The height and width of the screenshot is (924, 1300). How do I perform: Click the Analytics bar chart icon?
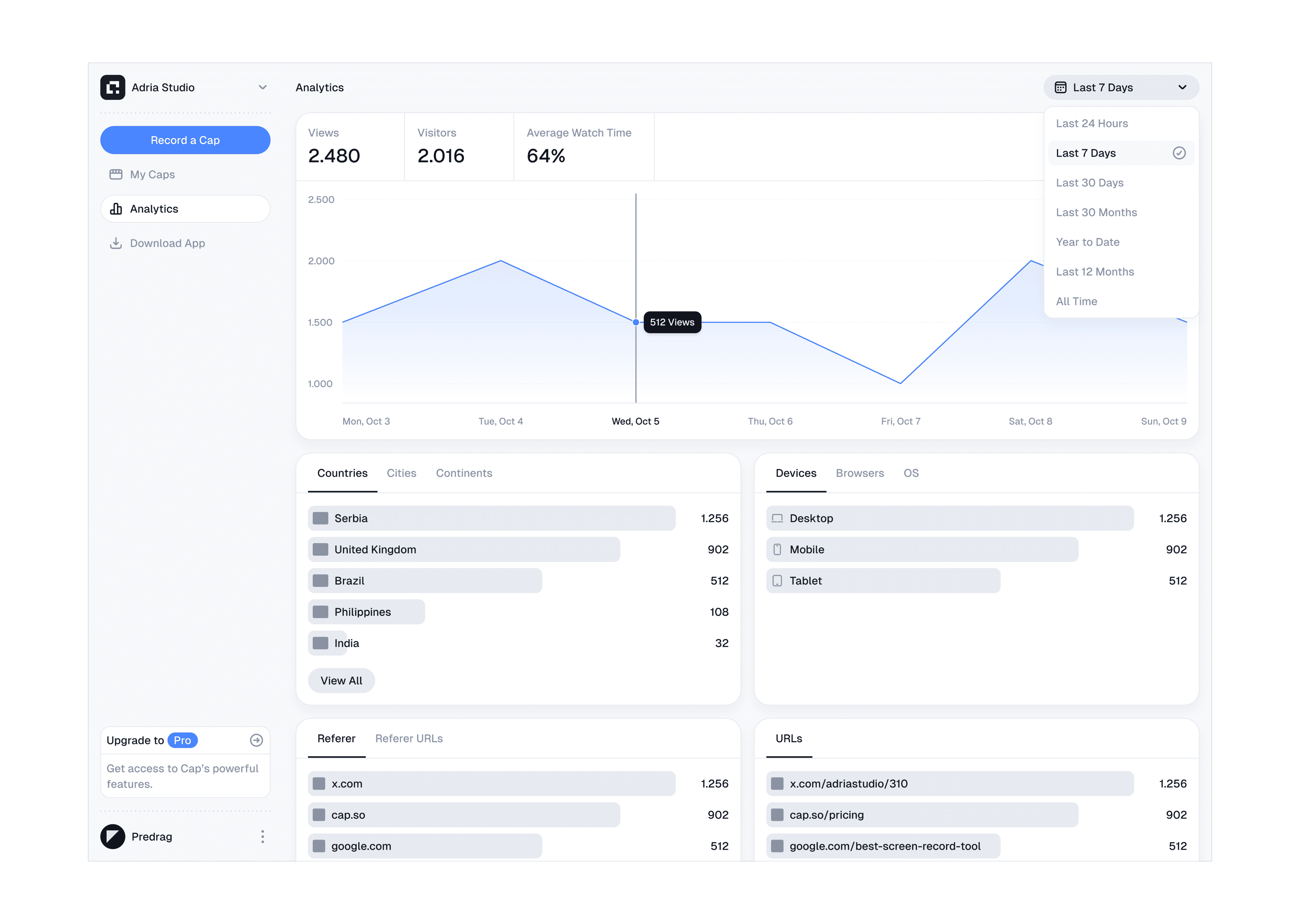pyautogui.click(x=116, y=209)
